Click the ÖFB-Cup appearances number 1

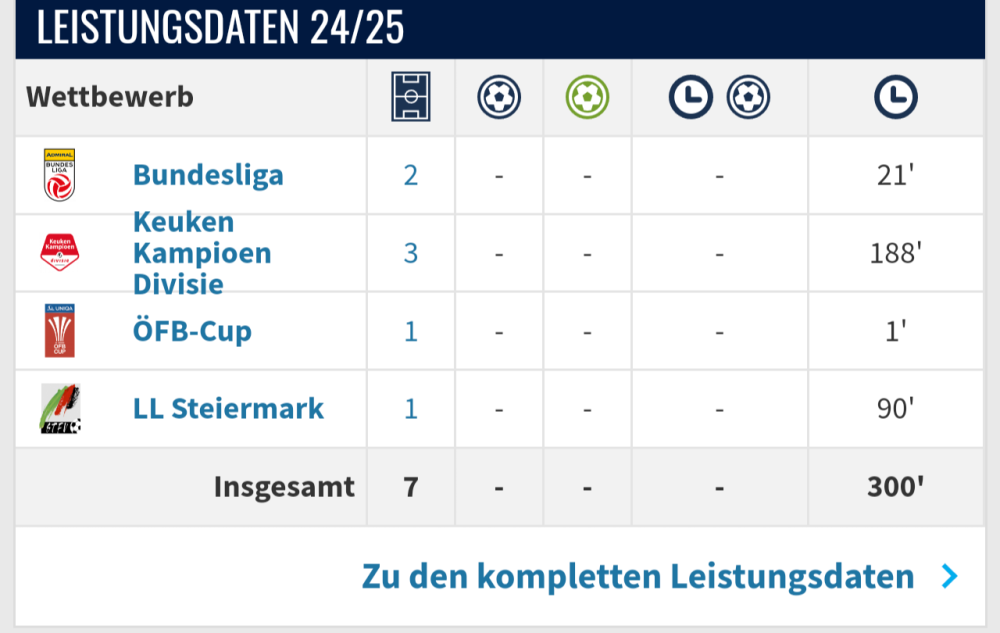tap(410, 331)
